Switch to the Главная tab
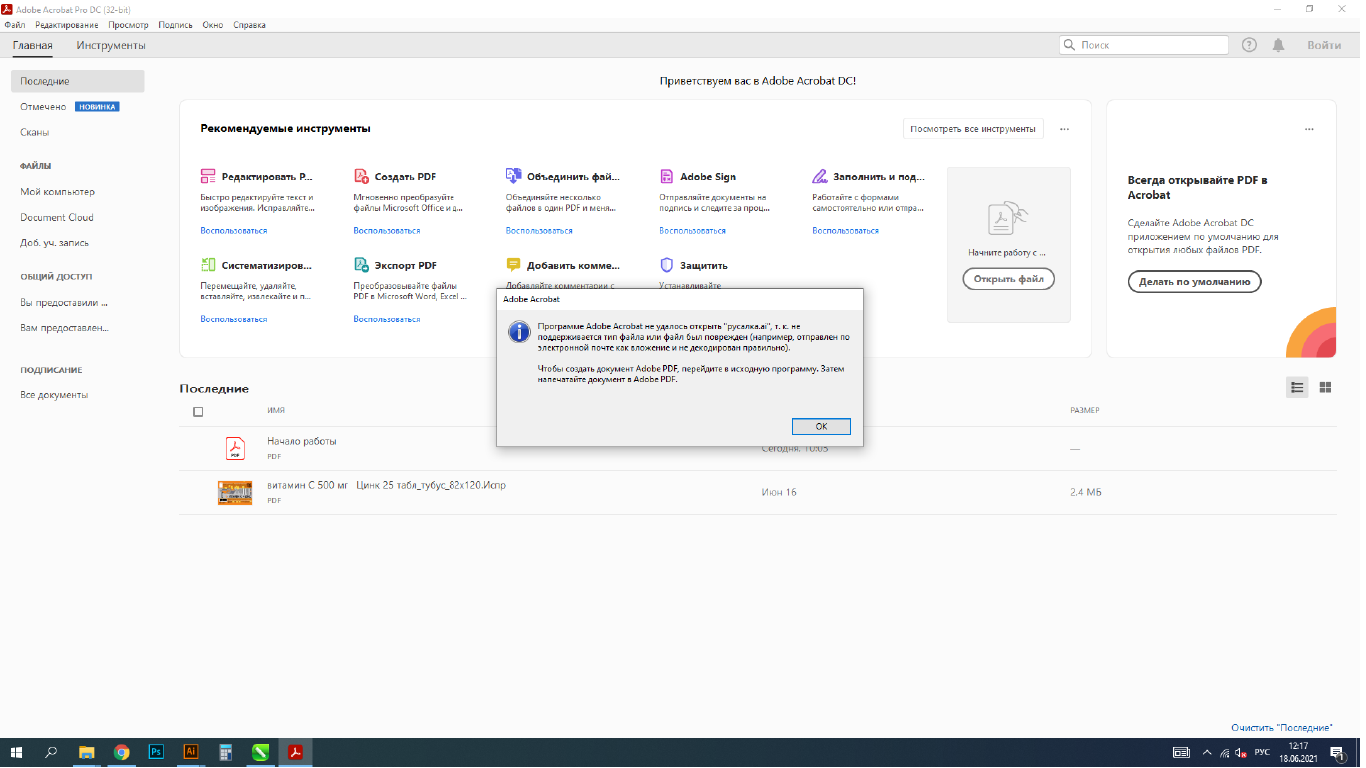Screen dimensions: 1366x768 (33, 45)
